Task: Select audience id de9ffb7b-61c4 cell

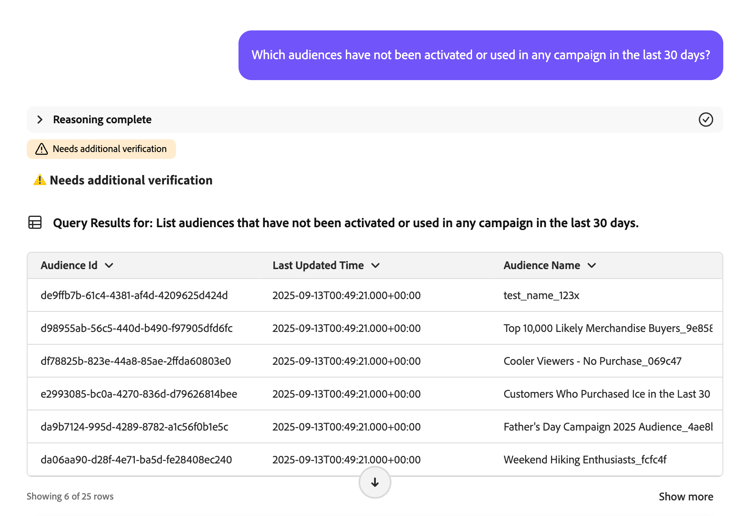Action: (134, 296)
